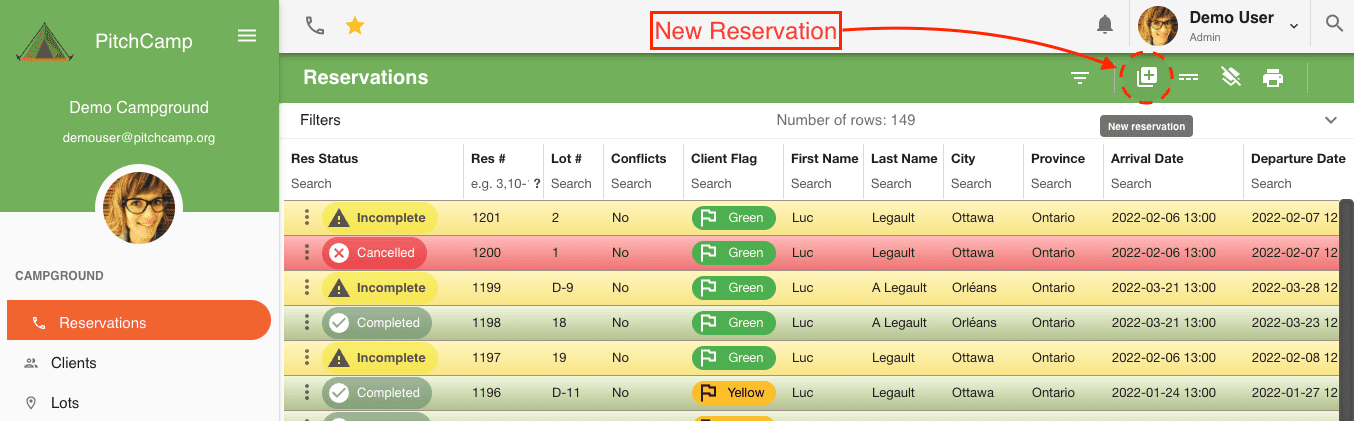Click Incomplete status badge for reservation 1197
Image resolution: width=1354 pixels, height=421 pixels.
click(380, 358)
